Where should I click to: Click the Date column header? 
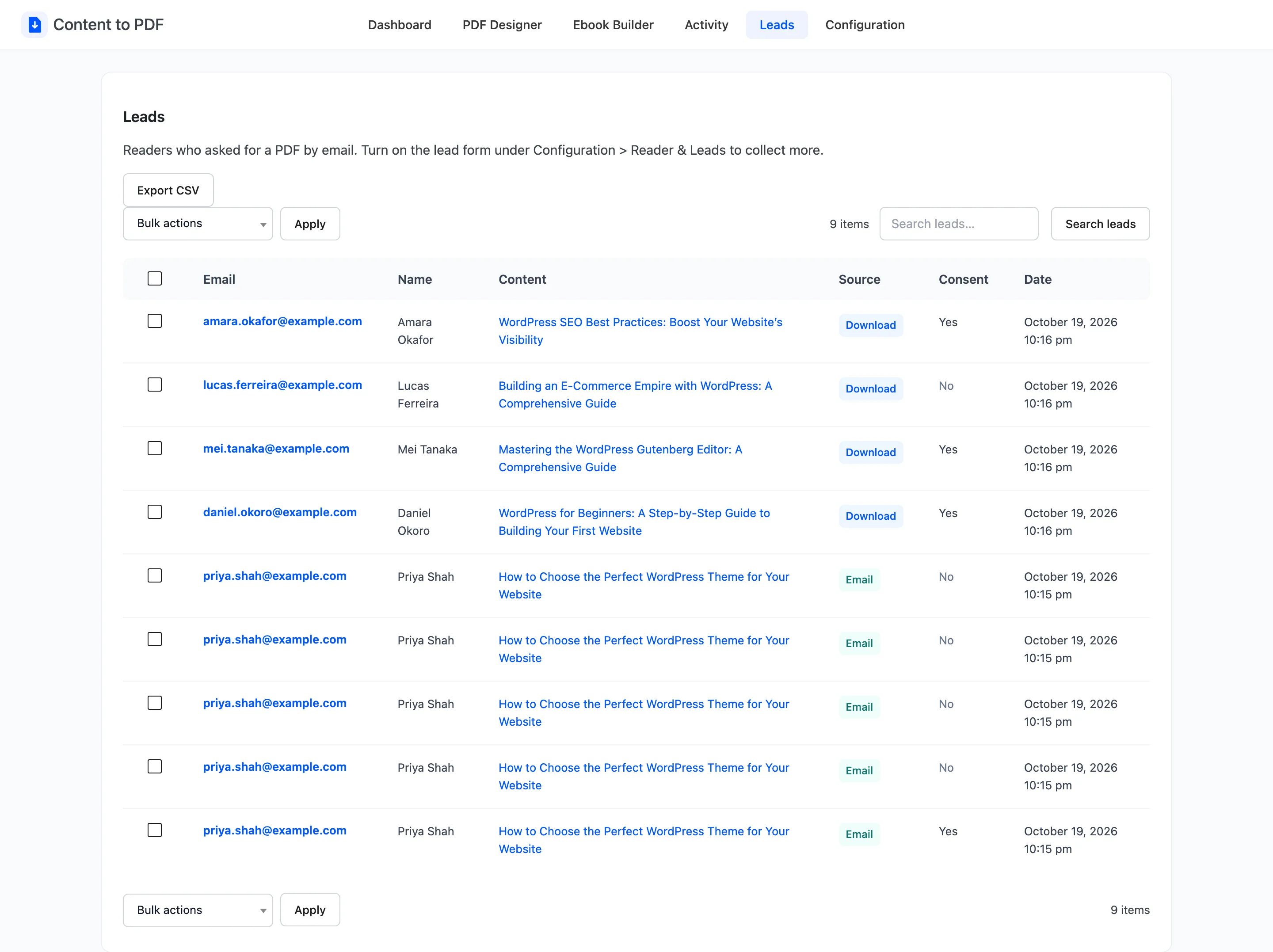[1037, 279]
